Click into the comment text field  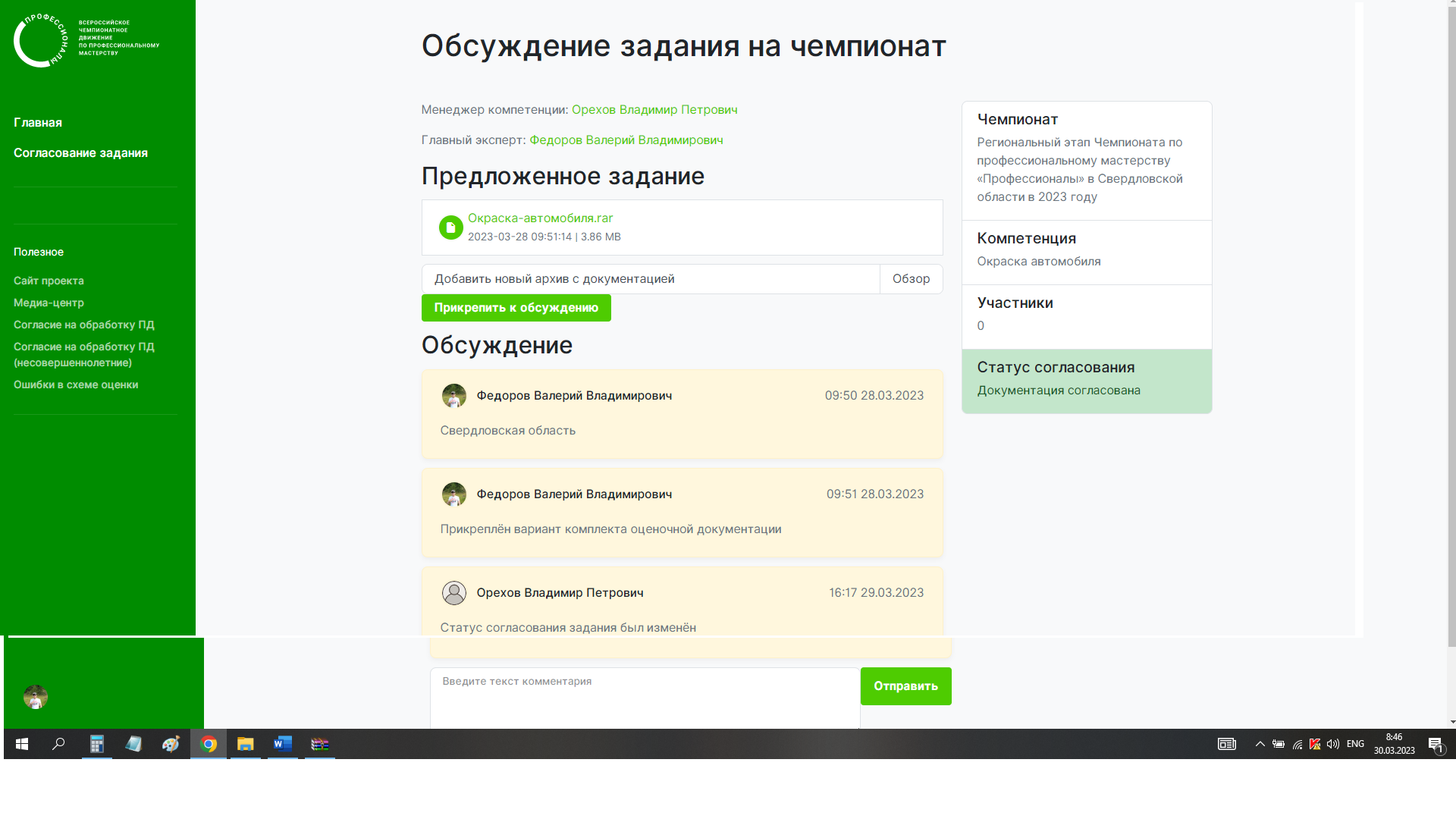coord(645,696)
